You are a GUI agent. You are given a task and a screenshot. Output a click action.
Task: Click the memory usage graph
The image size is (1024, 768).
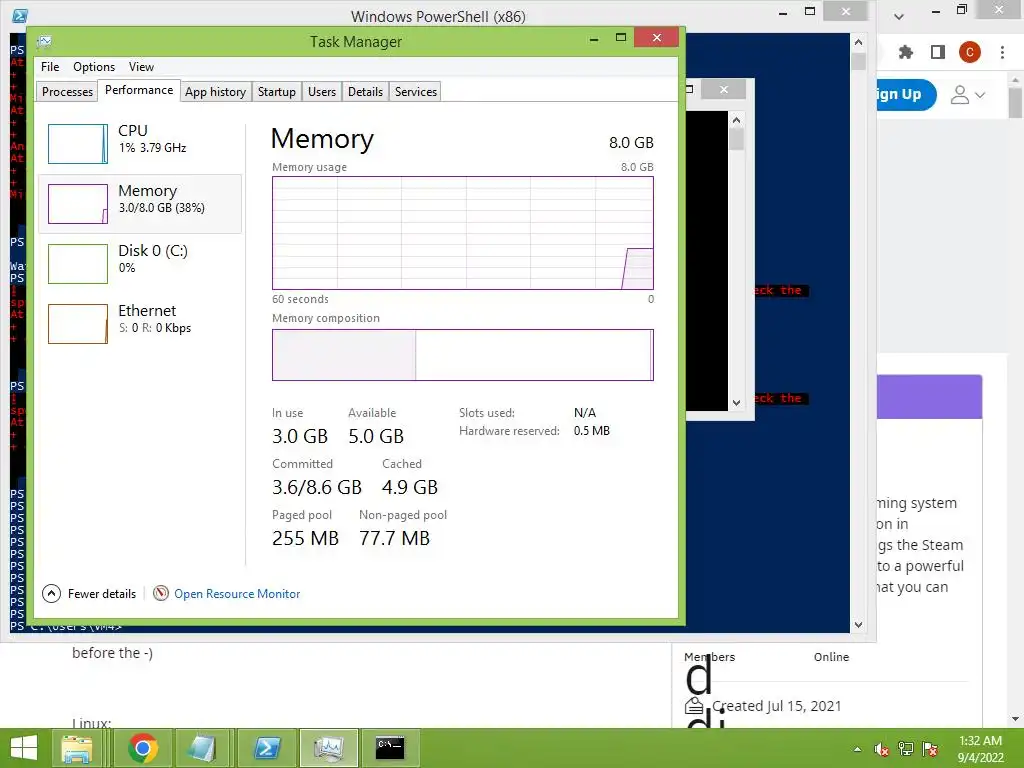click(462, 232)
